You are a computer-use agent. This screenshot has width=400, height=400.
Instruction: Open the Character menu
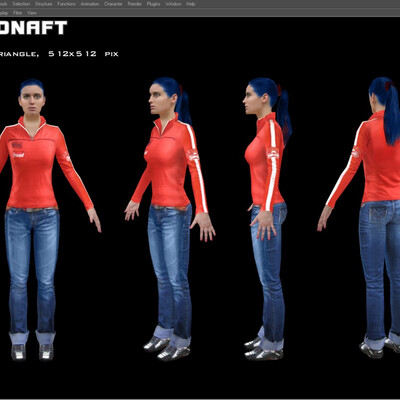pos(113,4)
